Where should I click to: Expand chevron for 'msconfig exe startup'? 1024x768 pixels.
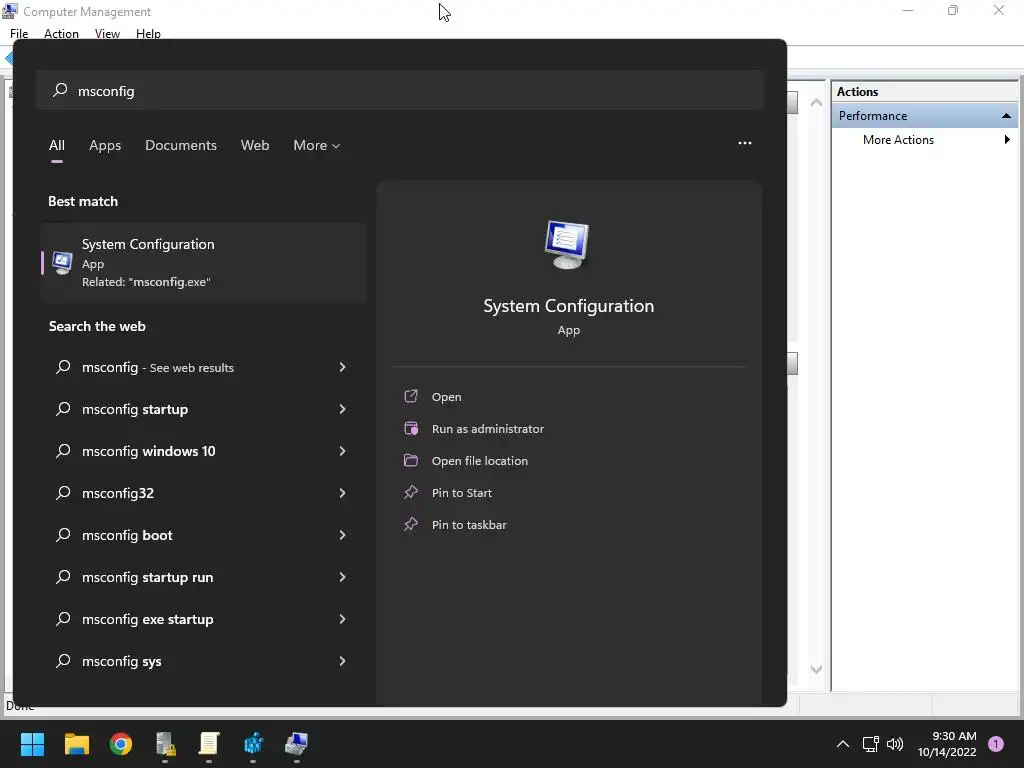[342, 619]
